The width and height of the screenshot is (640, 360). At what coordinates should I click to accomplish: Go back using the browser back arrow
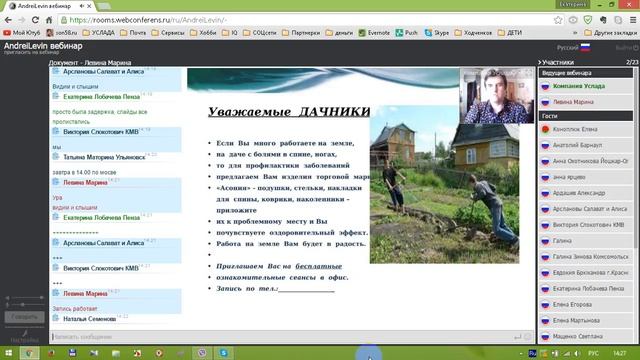(x=8, y=20)
